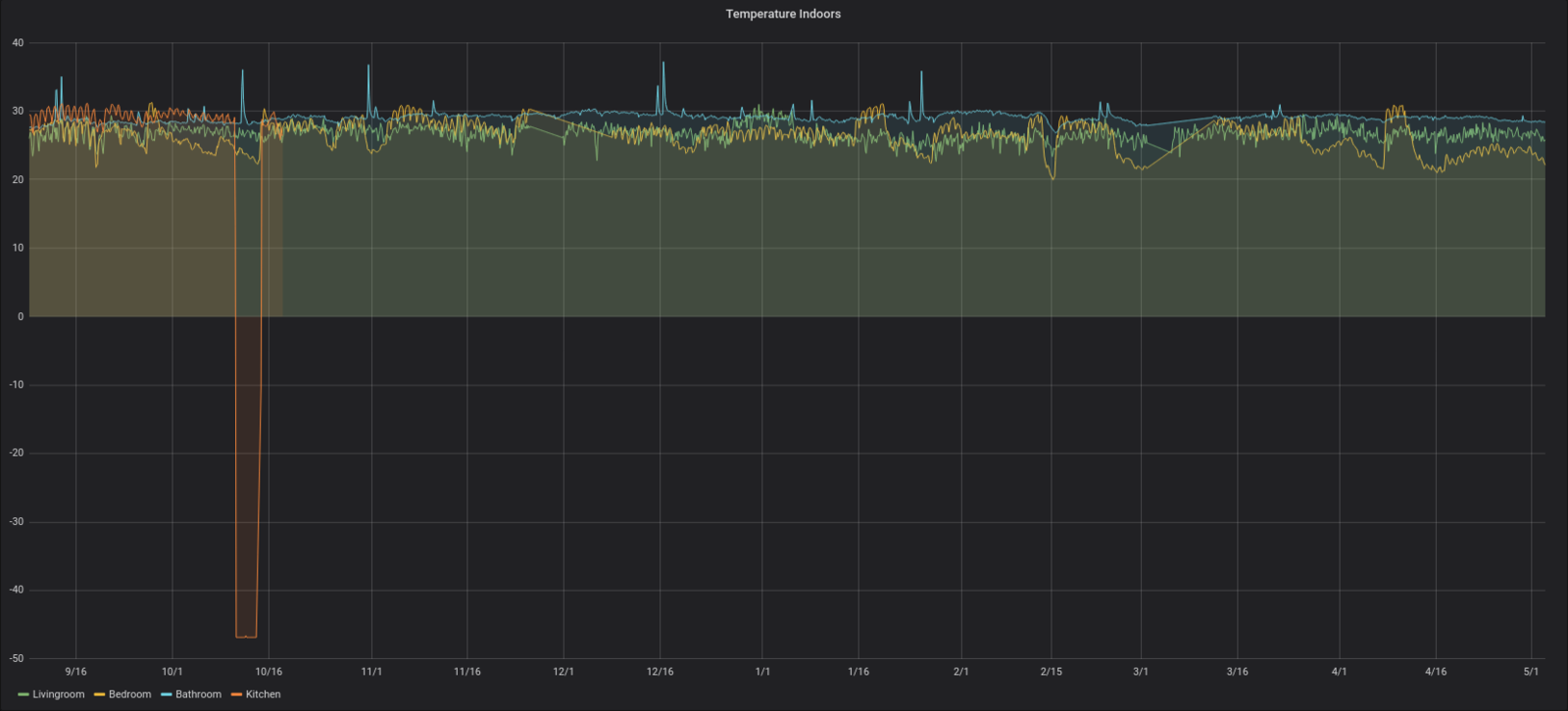Click the 20 y-axis value label
This screenshot has height=711, width=1568.
[x=18, y=180]
